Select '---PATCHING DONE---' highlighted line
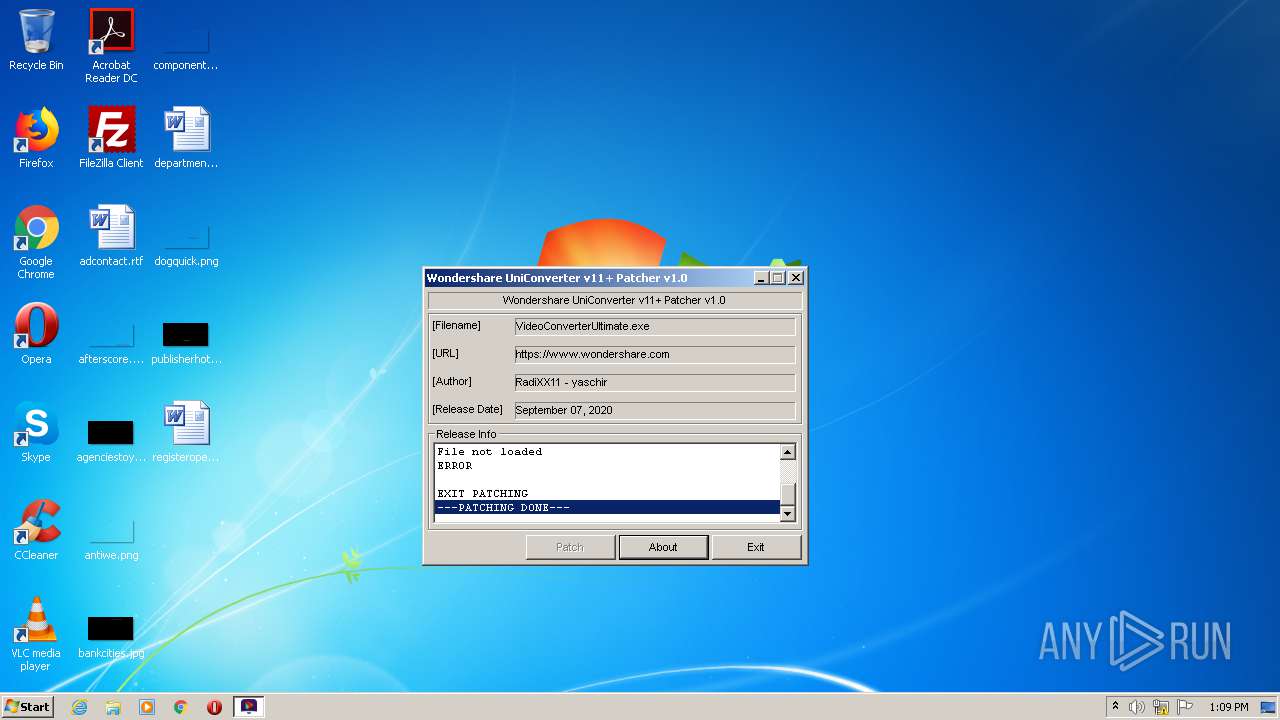This screenshot has height=720, width=1280. click(x=607, y=508)
